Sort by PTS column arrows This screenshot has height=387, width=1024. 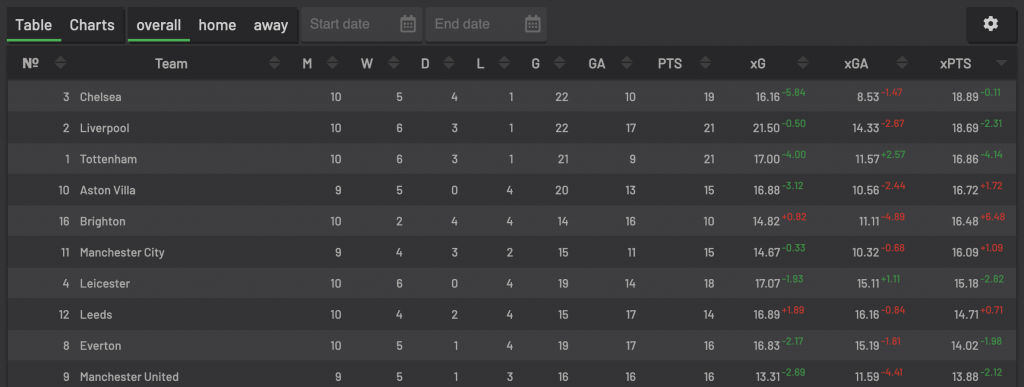point(705,63)
